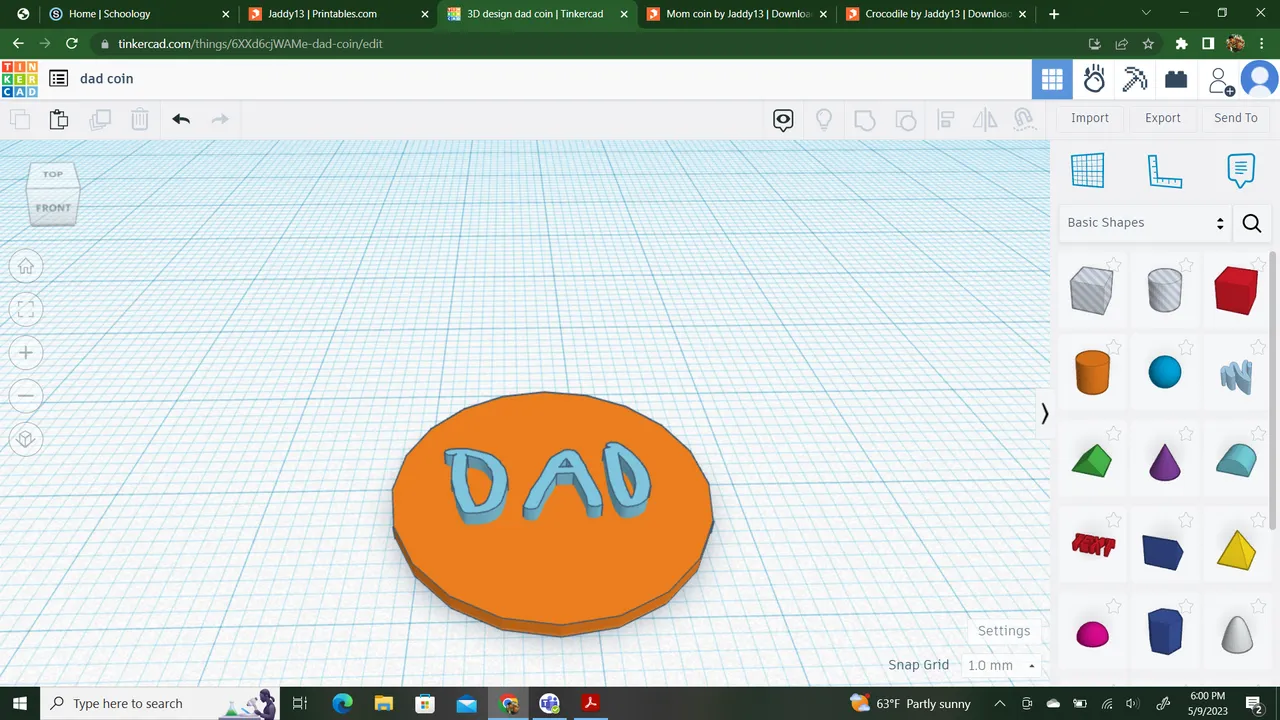Toggle the show hidden objects light bulb
Screen dimensions: 1280x720
coord(823,119)
